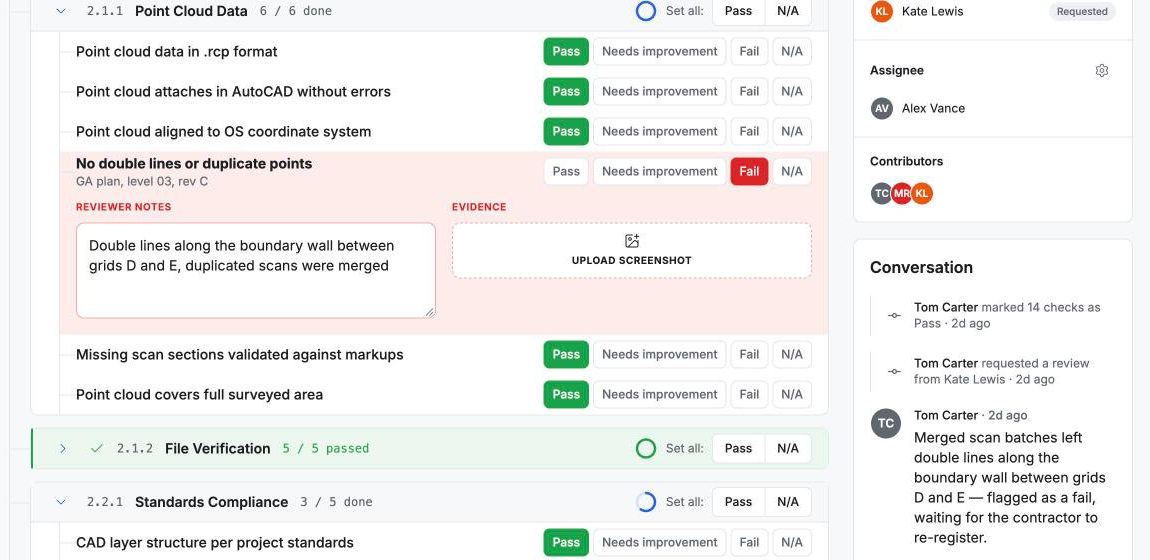Click upload screenshot image icon
The height and width of the screenshot is (560, 1150).
pos(631,241)
